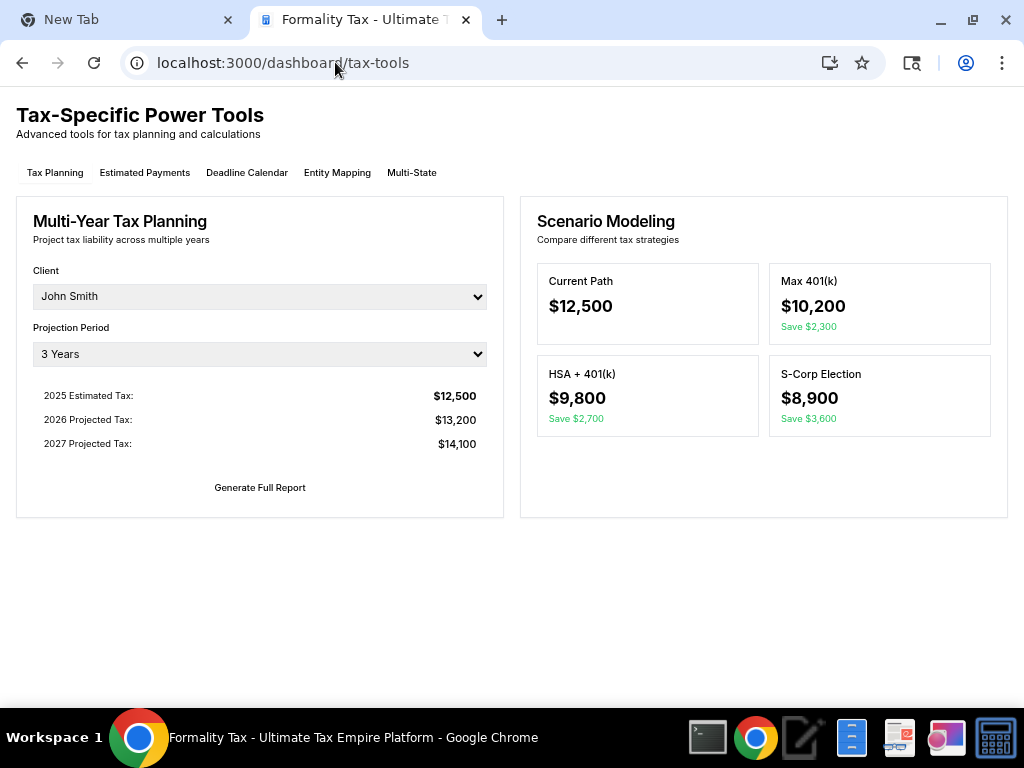This screenshot has height=768, width=1024.
Task: Click the browser reload button
Action: pyautogui.click(x=94, y=63)
